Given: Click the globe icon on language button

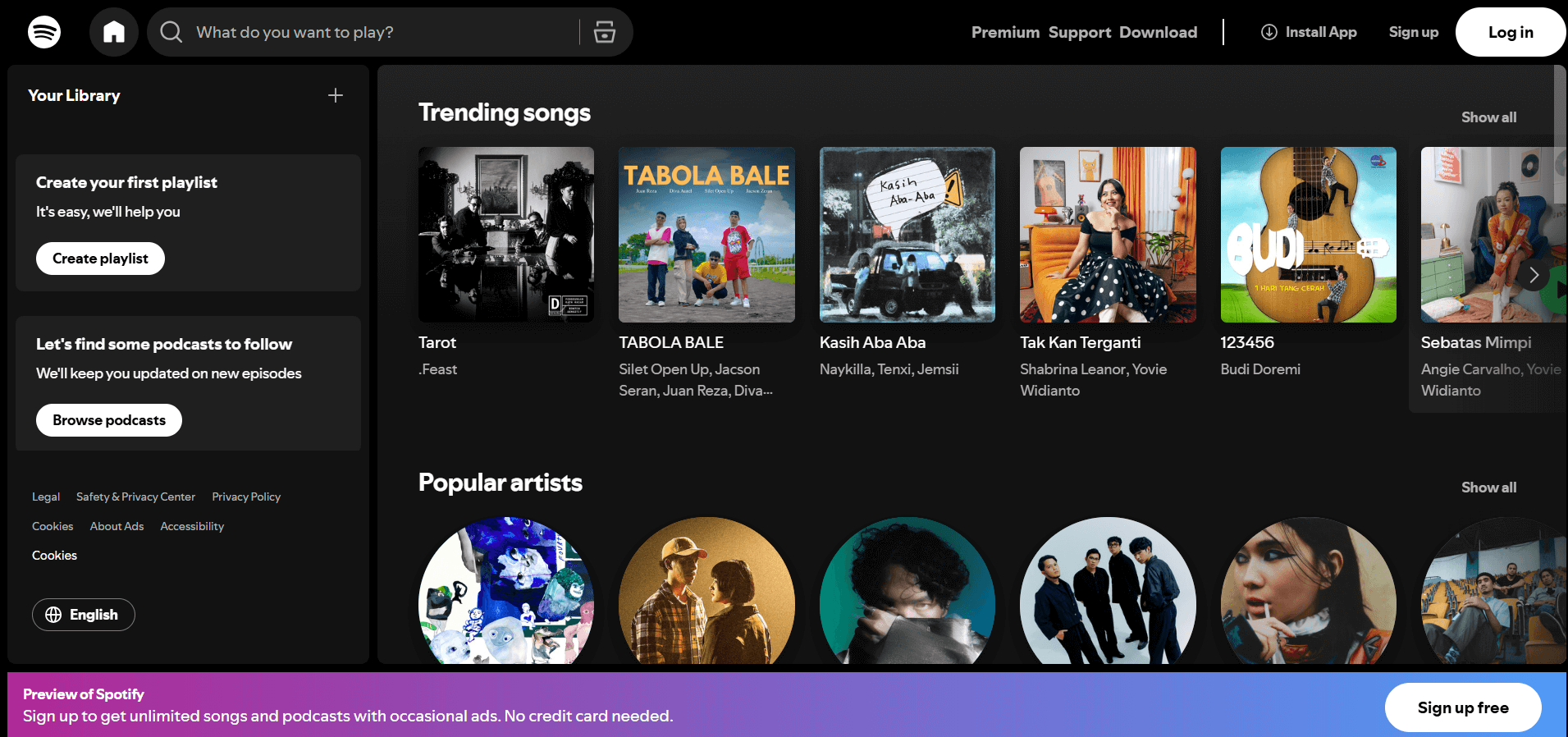Looking at the screenshot, I should (53, 615).
